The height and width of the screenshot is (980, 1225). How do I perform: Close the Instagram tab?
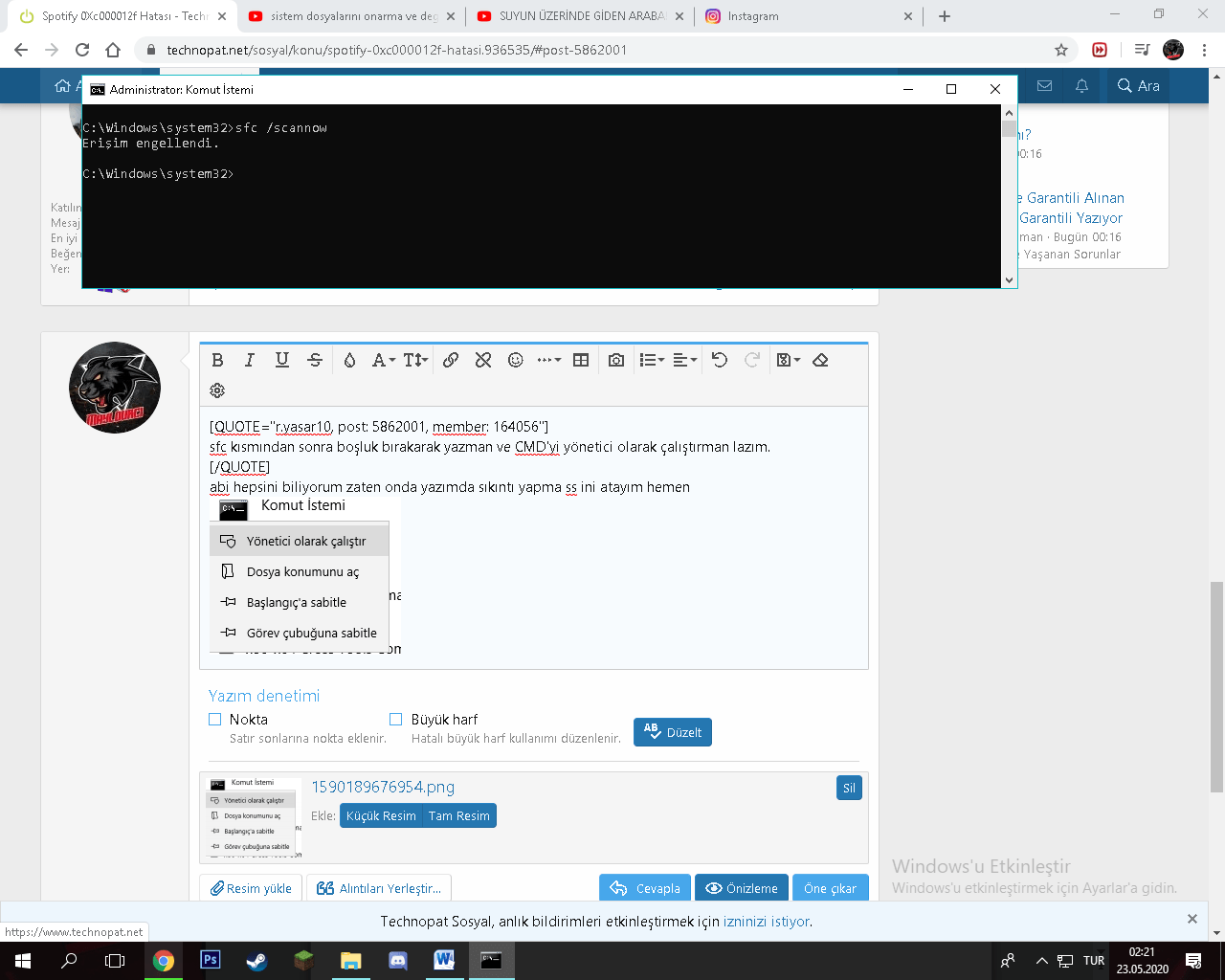point(908,16)
